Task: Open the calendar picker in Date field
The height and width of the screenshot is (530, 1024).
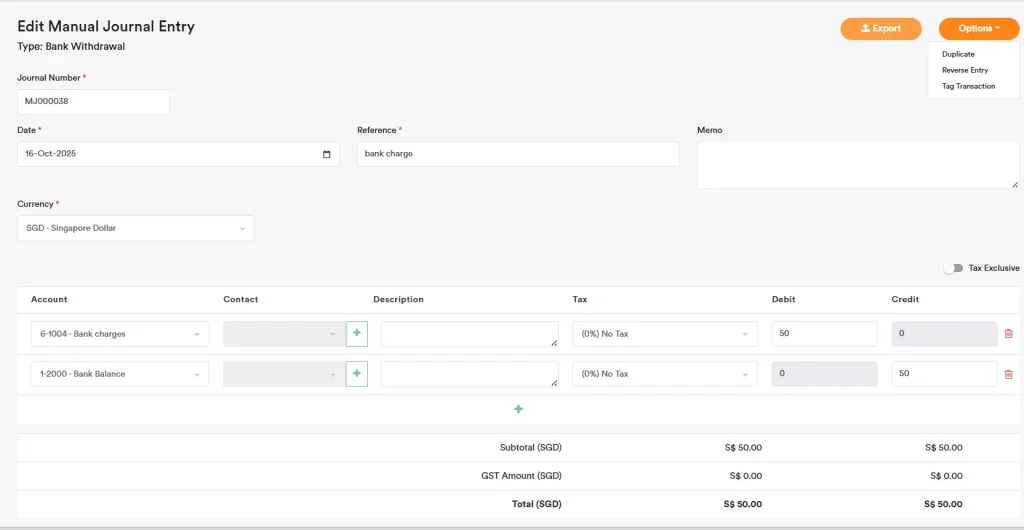Action: (x=326, y=154)
